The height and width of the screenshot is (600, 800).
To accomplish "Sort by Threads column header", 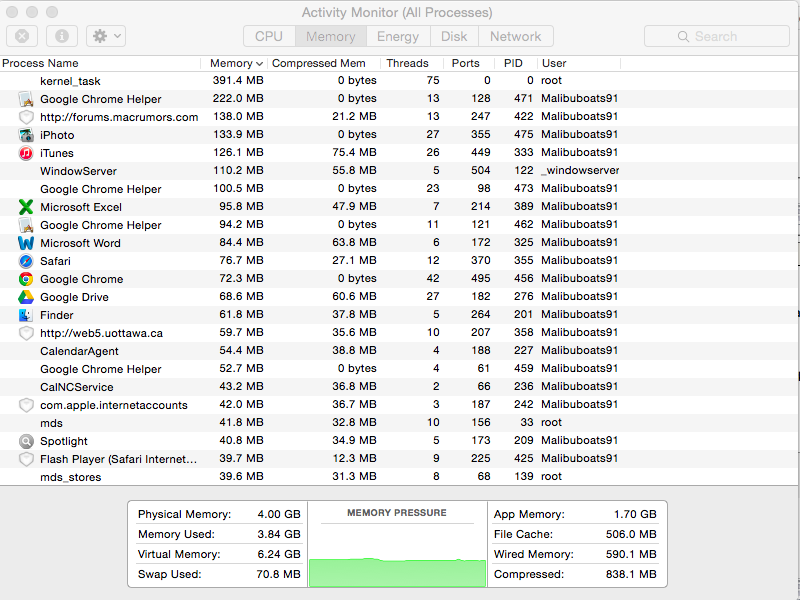I will (411, 63).
